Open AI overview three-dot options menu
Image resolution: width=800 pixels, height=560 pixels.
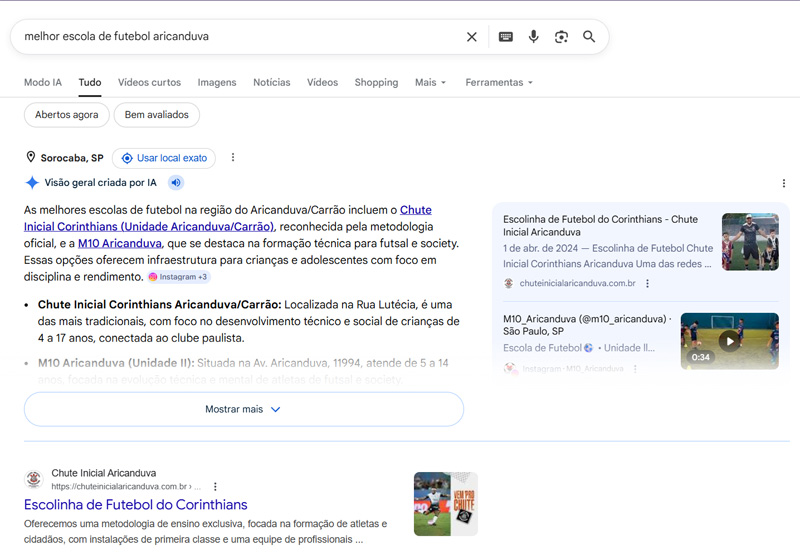pyautogui.click(x=784, y=183)
